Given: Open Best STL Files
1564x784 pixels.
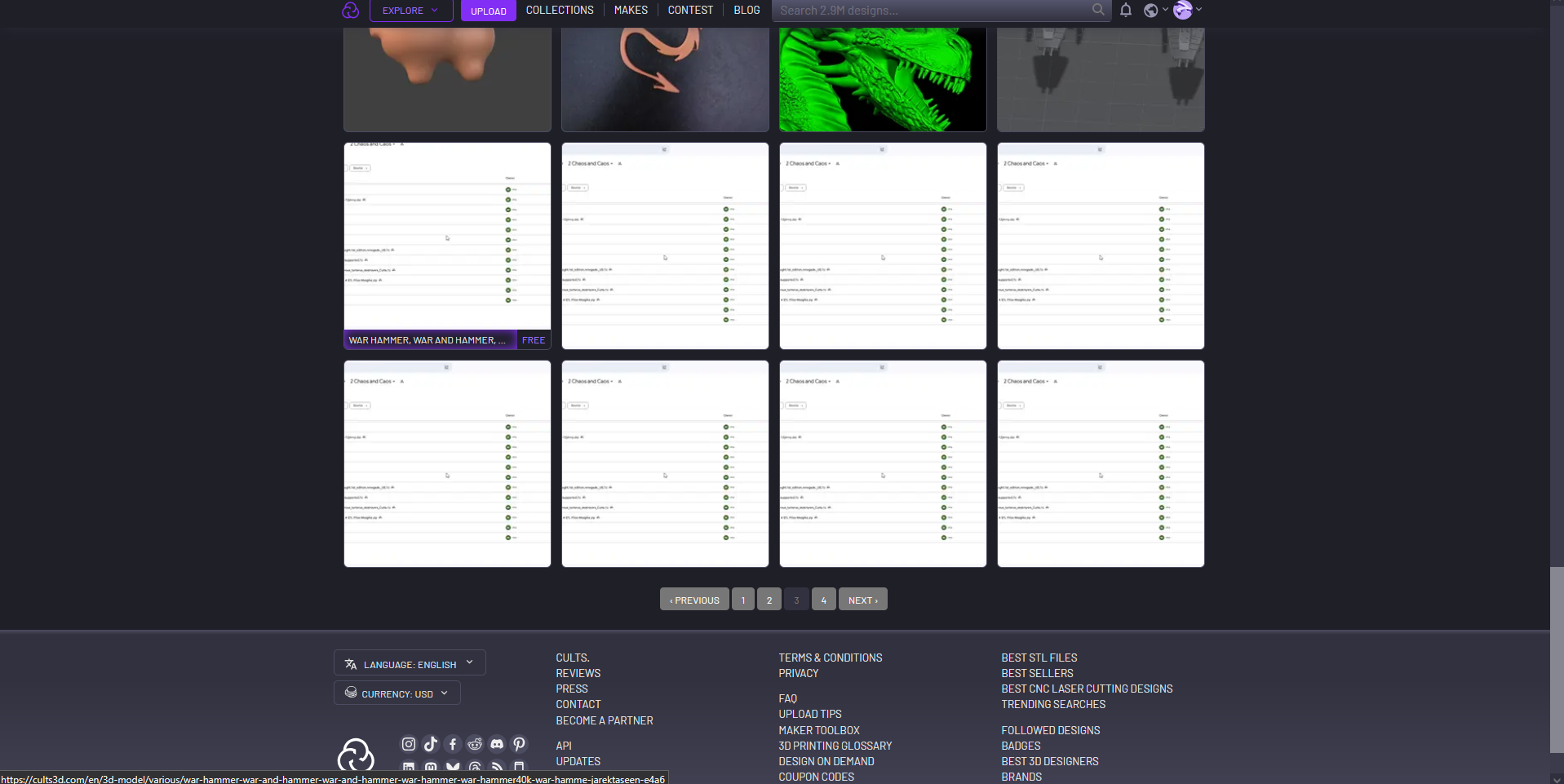Looking at the screenshot, I should tap(1039, 658).
